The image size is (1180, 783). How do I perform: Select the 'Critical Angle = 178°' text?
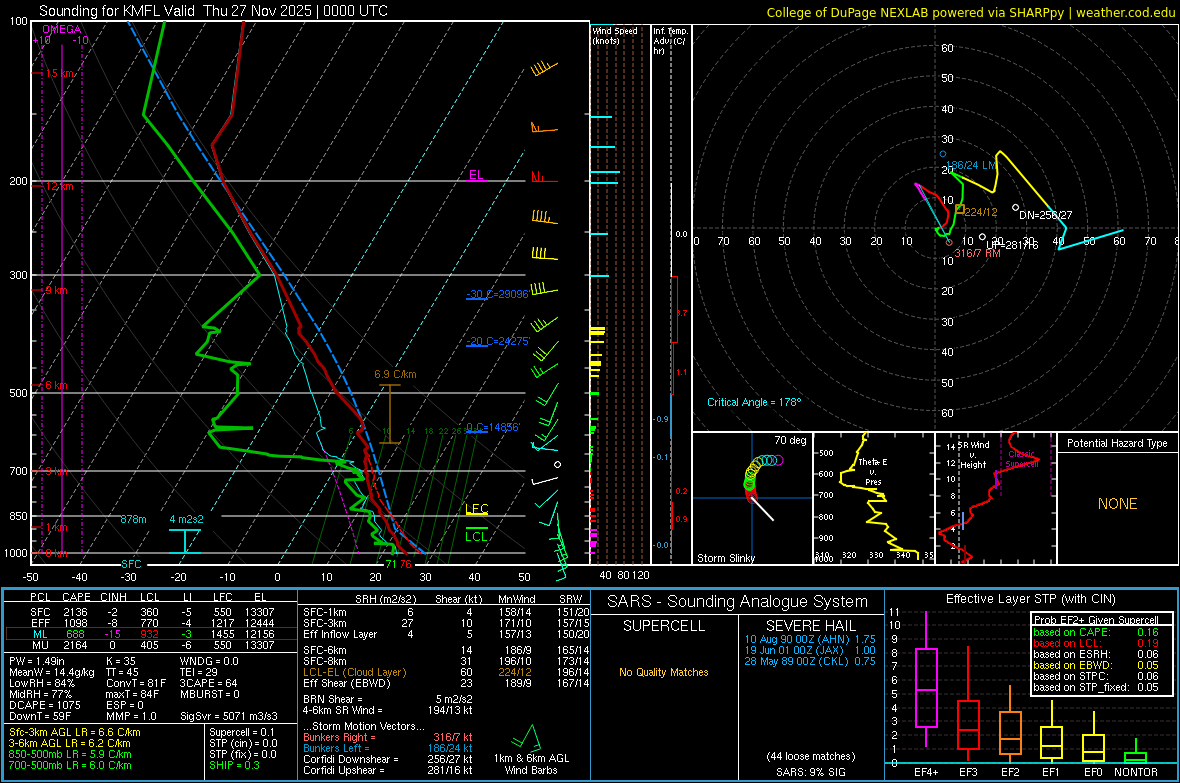click(x=754, y=402)
